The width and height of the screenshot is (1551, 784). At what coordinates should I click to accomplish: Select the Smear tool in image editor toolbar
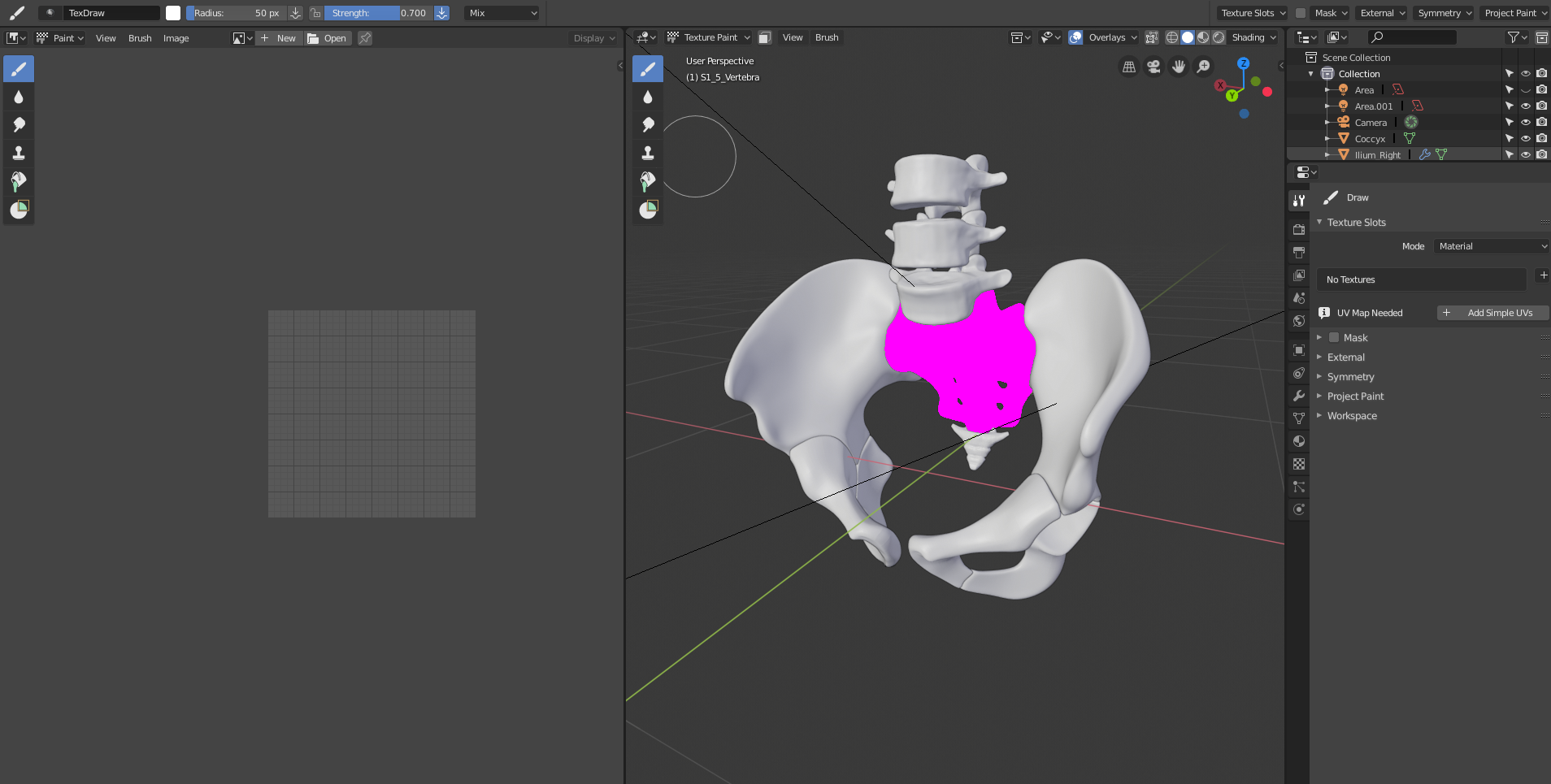(x=19, y=125)
